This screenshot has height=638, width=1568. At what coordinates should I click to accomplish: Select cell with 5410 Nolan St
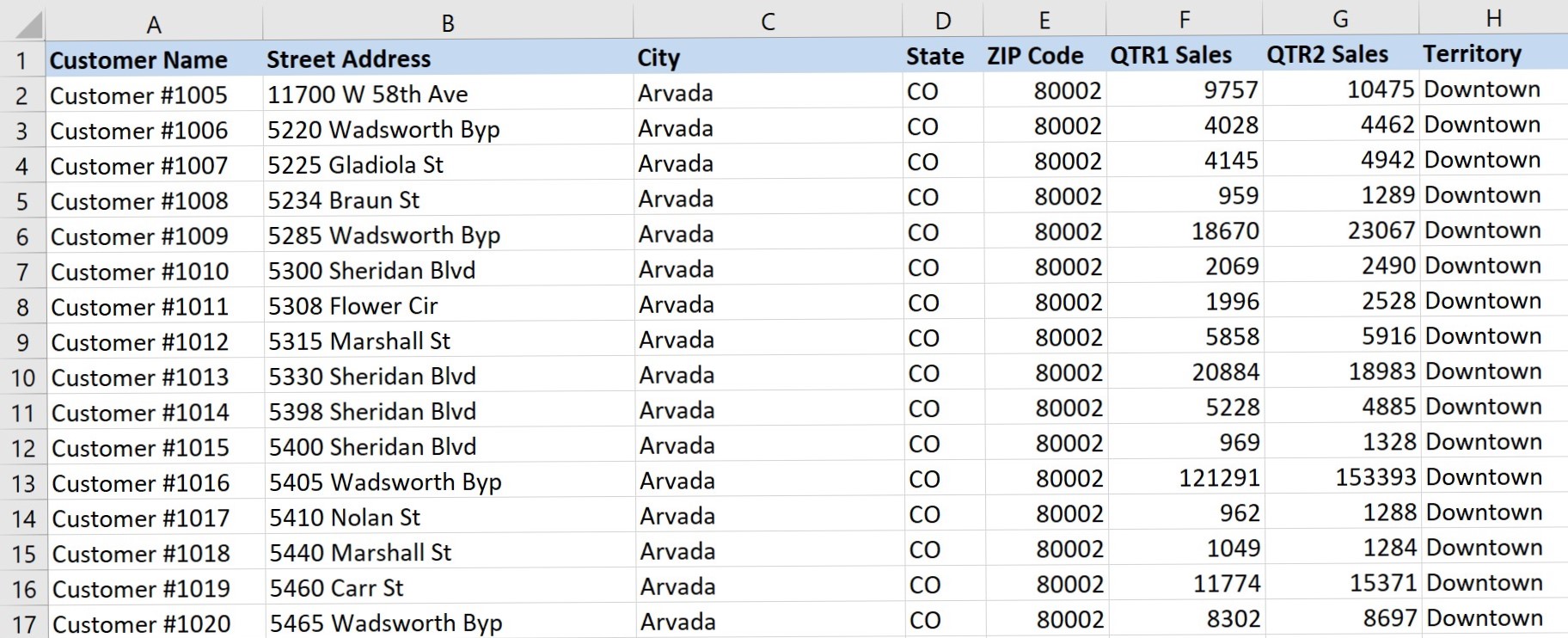click(345, 518)
